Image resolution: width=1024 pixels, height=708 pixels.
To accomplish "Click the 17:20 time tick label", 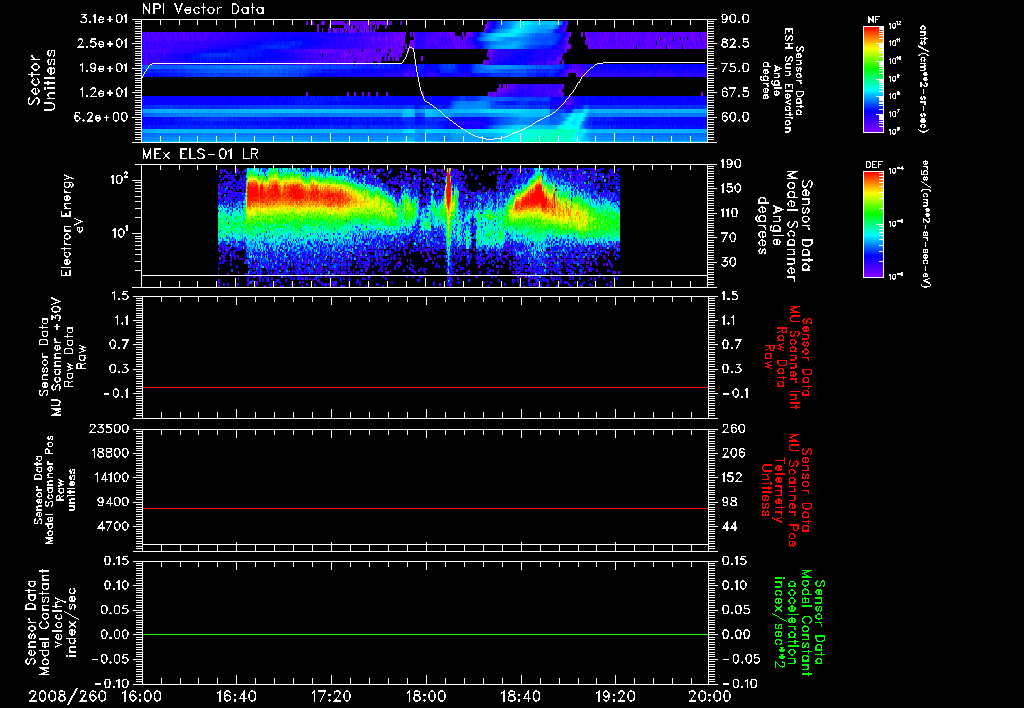I will tap(331, 696).
